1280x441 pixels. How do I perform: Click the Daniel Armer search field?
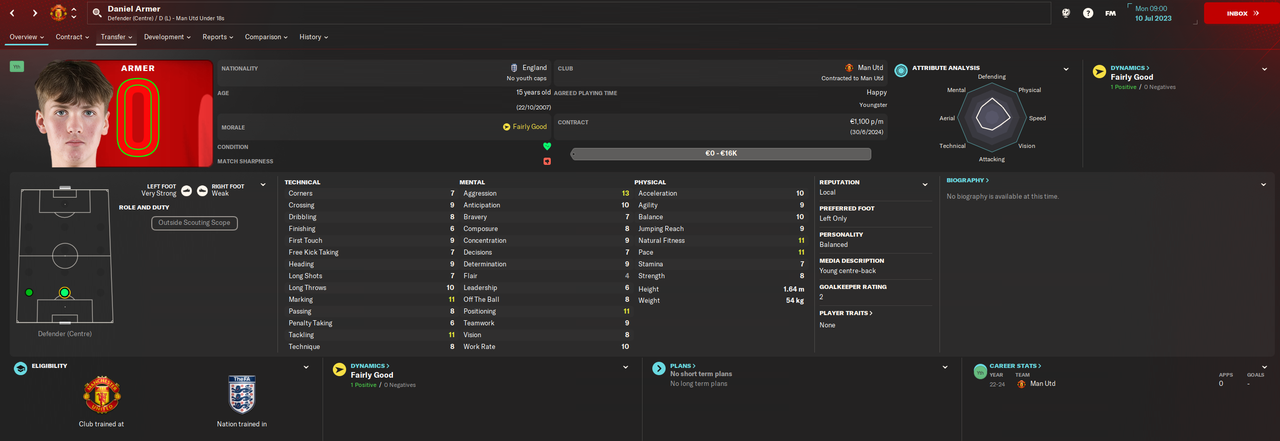[x=570, y=13]
